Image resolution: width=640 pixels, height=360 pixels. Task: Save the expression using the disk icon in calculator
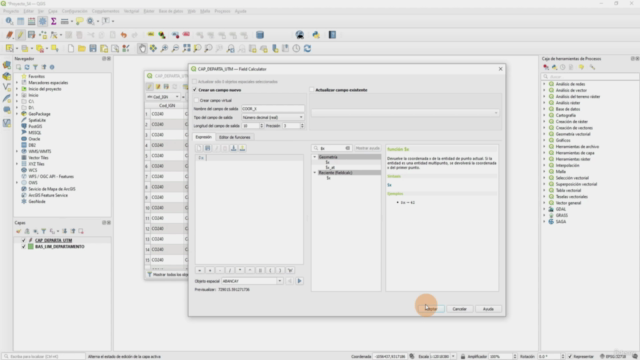click(207, 148)
